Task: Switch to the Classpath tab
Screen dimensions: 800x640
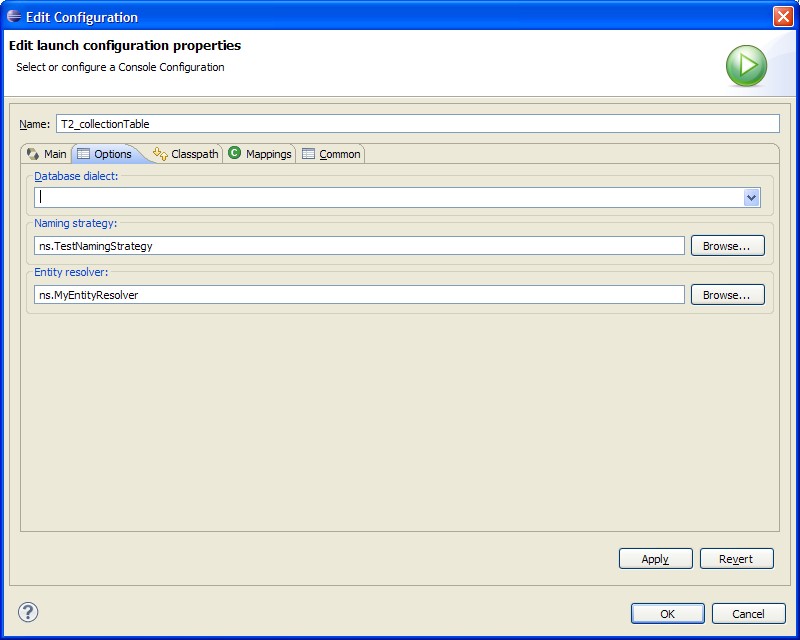Action: (x=186, y=154)
